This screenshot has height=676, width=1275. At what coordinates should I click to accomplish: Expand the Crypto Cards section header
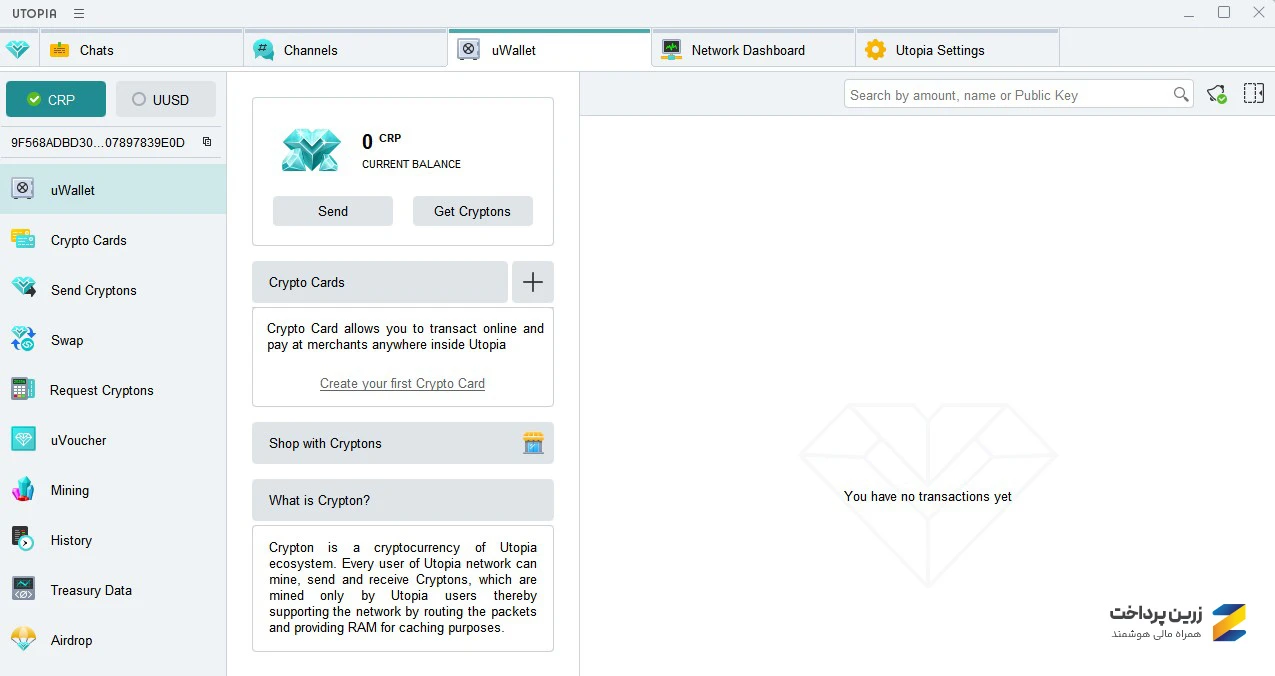point(379,282)
